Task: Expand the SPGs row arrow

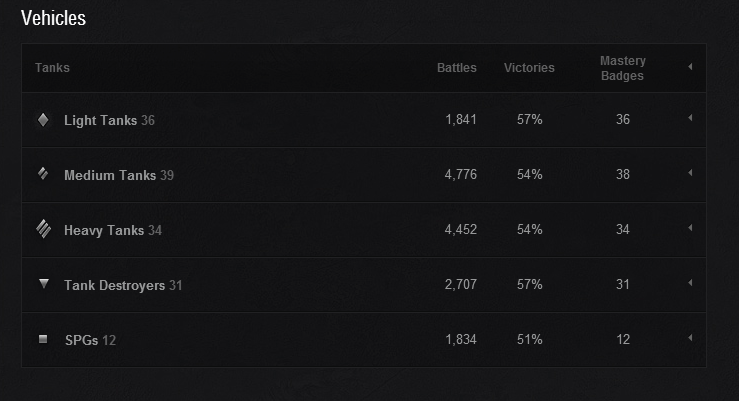Action: [690, 339]
